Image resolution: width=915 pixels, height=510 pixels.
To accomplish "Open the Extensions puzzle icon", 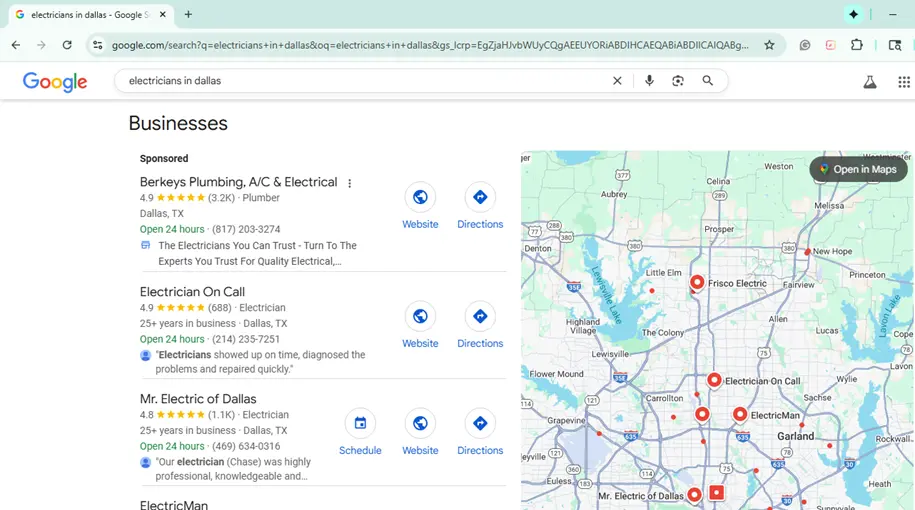I will click(857, 45).
